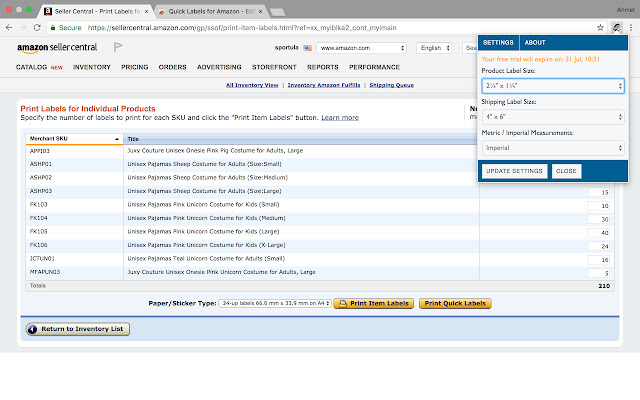The image size is (640, 400).
Task: Reload the page with the refresh icon
Action: click(37, 28)
